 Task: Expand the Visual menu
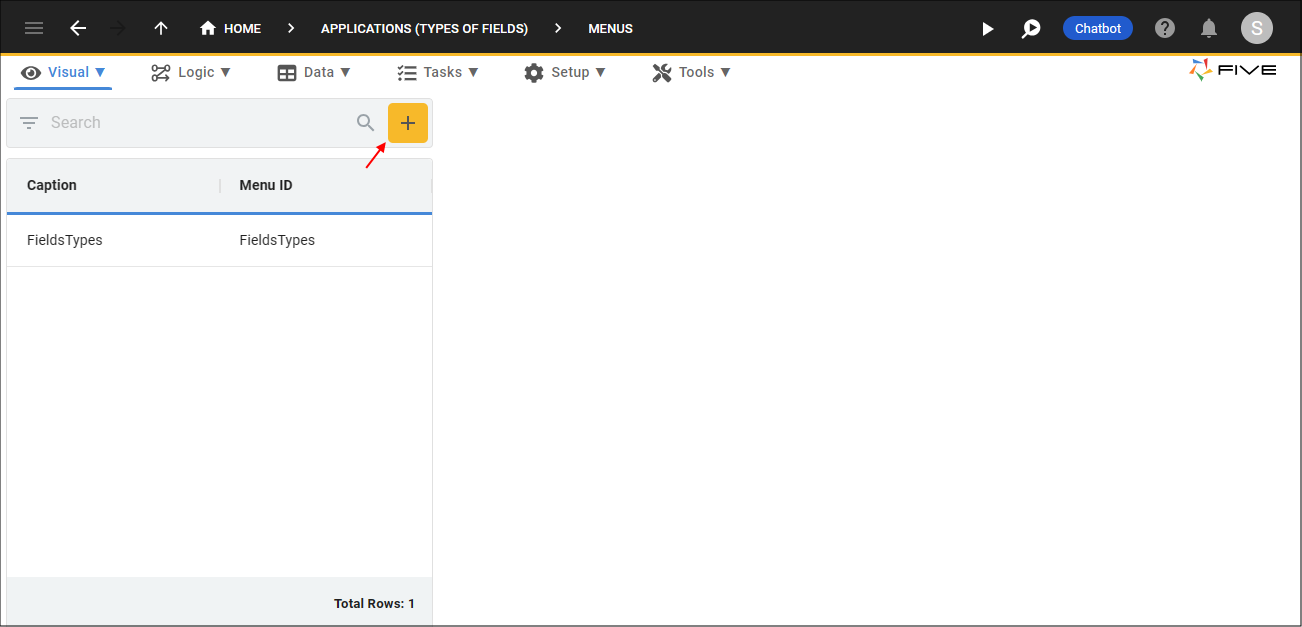64,72
